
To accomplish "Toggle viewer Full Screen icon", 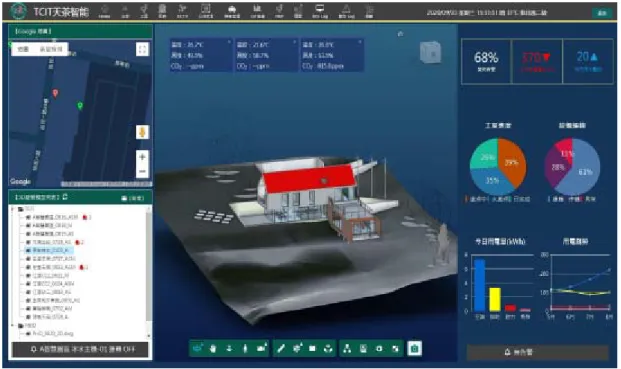I will pyautogui.click(x=395, y=348).
